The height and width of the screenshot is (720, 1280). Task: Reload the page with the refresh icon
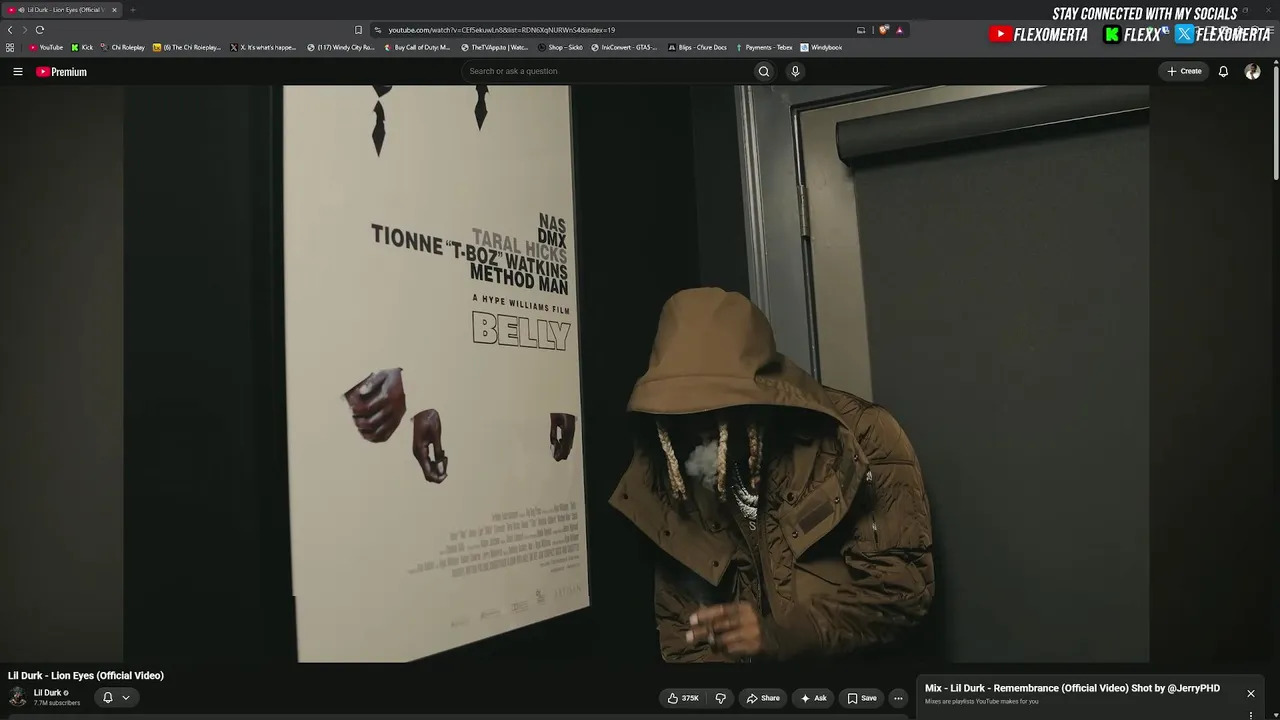(x=40, y=30)
